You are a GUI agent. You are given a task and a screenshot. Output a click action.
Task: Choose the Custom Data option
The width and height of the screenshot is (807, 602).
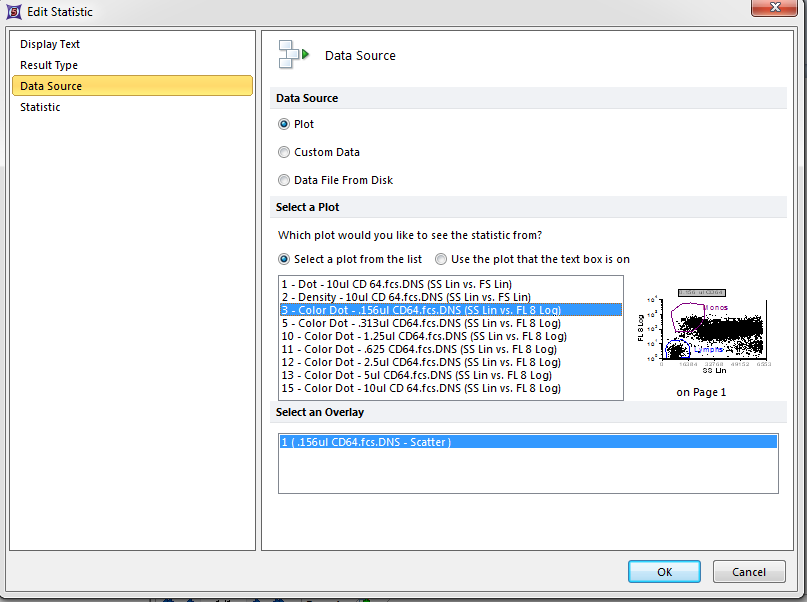pos(285,152)
